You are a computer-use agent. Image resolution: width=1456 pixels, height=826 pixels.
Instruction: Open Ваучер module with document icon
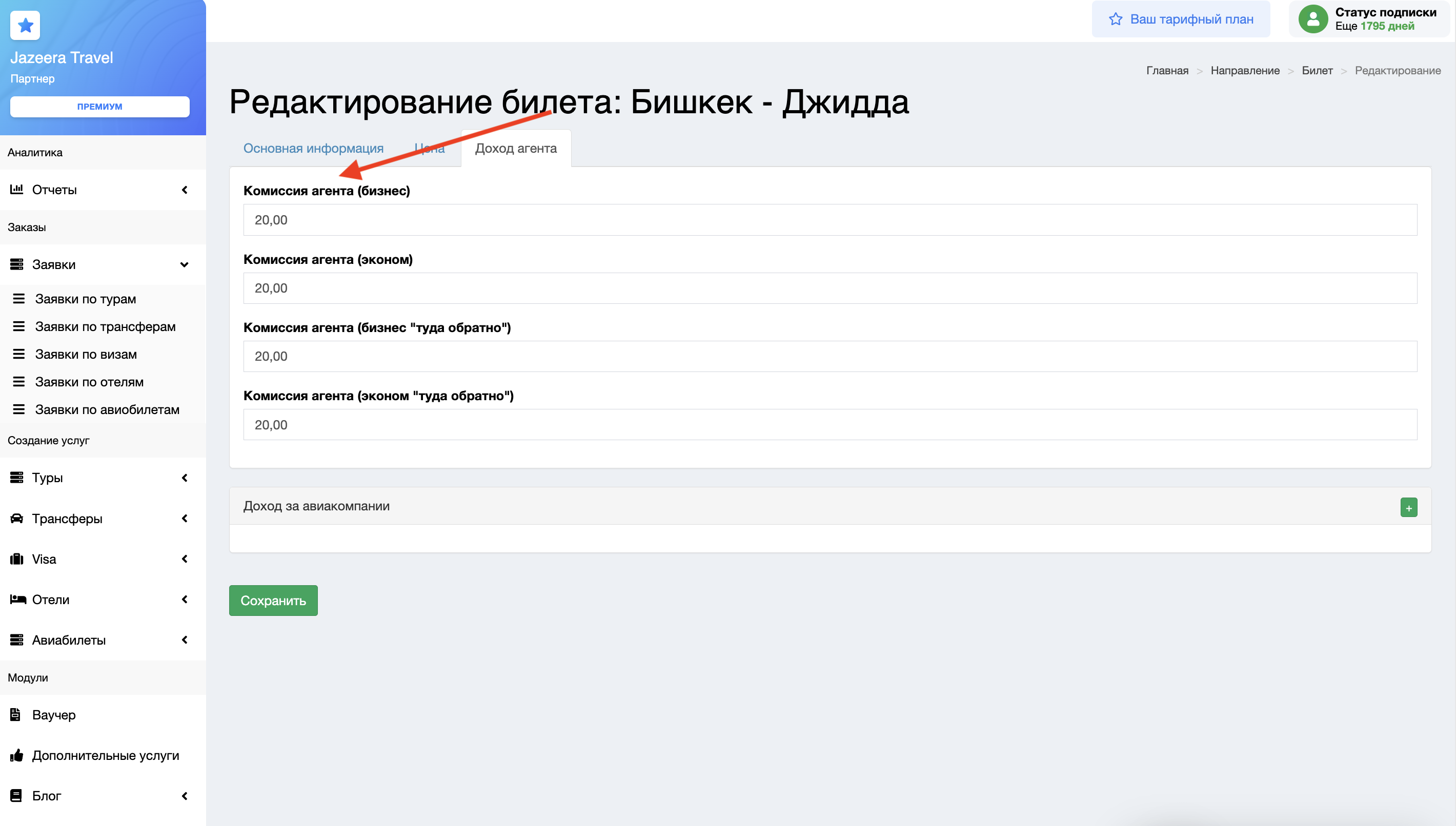coord(54,715)
